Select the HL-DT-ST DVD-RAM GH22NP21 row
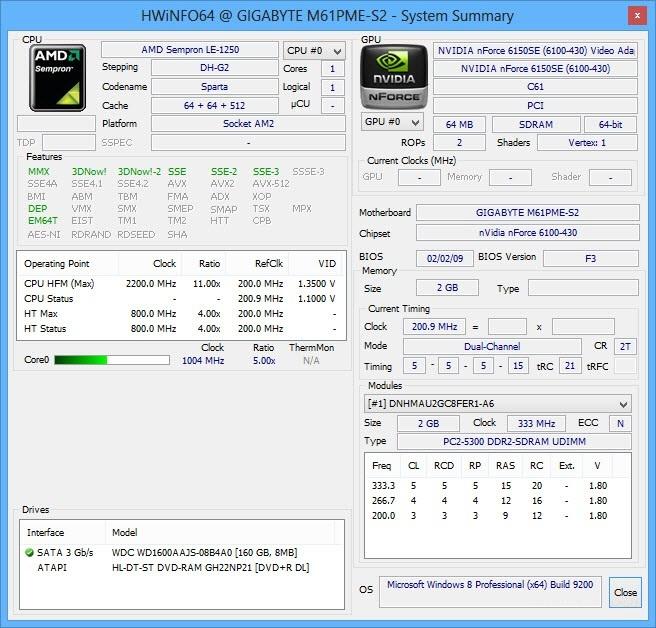This screenshot has width=656, height=628. pos(181,568)
